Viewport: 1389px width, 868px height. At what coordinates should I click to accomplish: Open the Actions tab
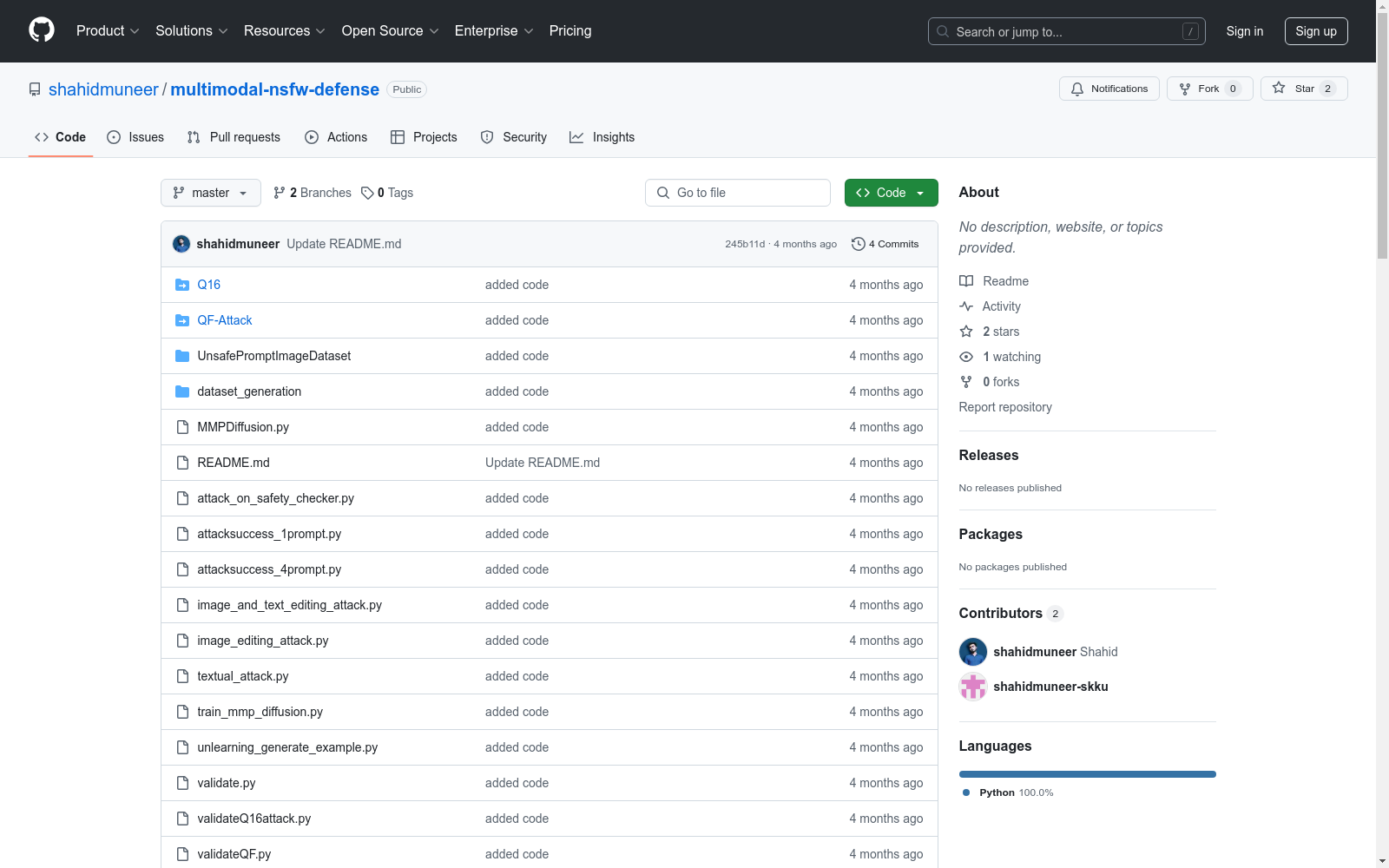click(x=336, y=137)
